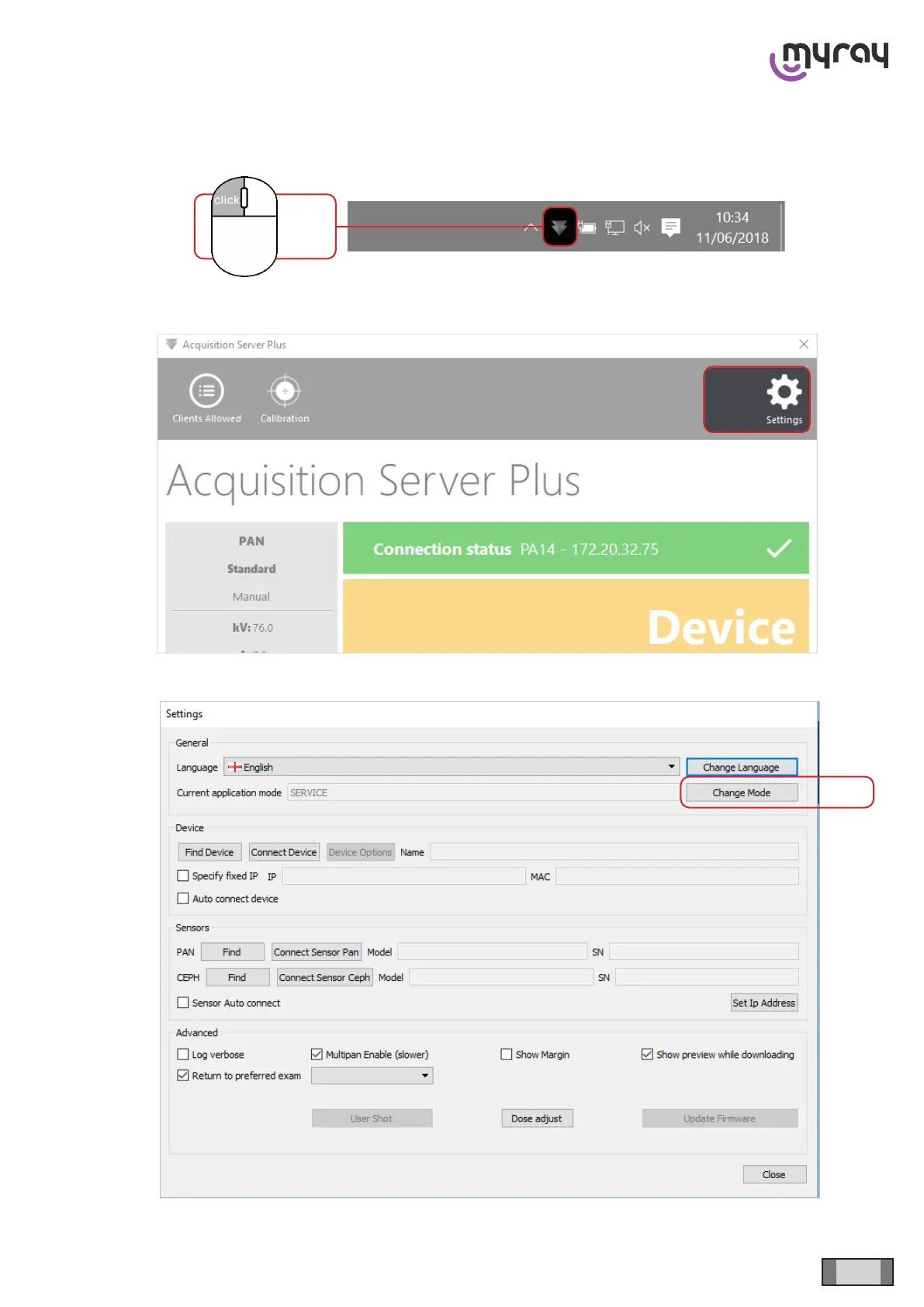
Task: Open the network tray icon
Action: pos(614,227)
